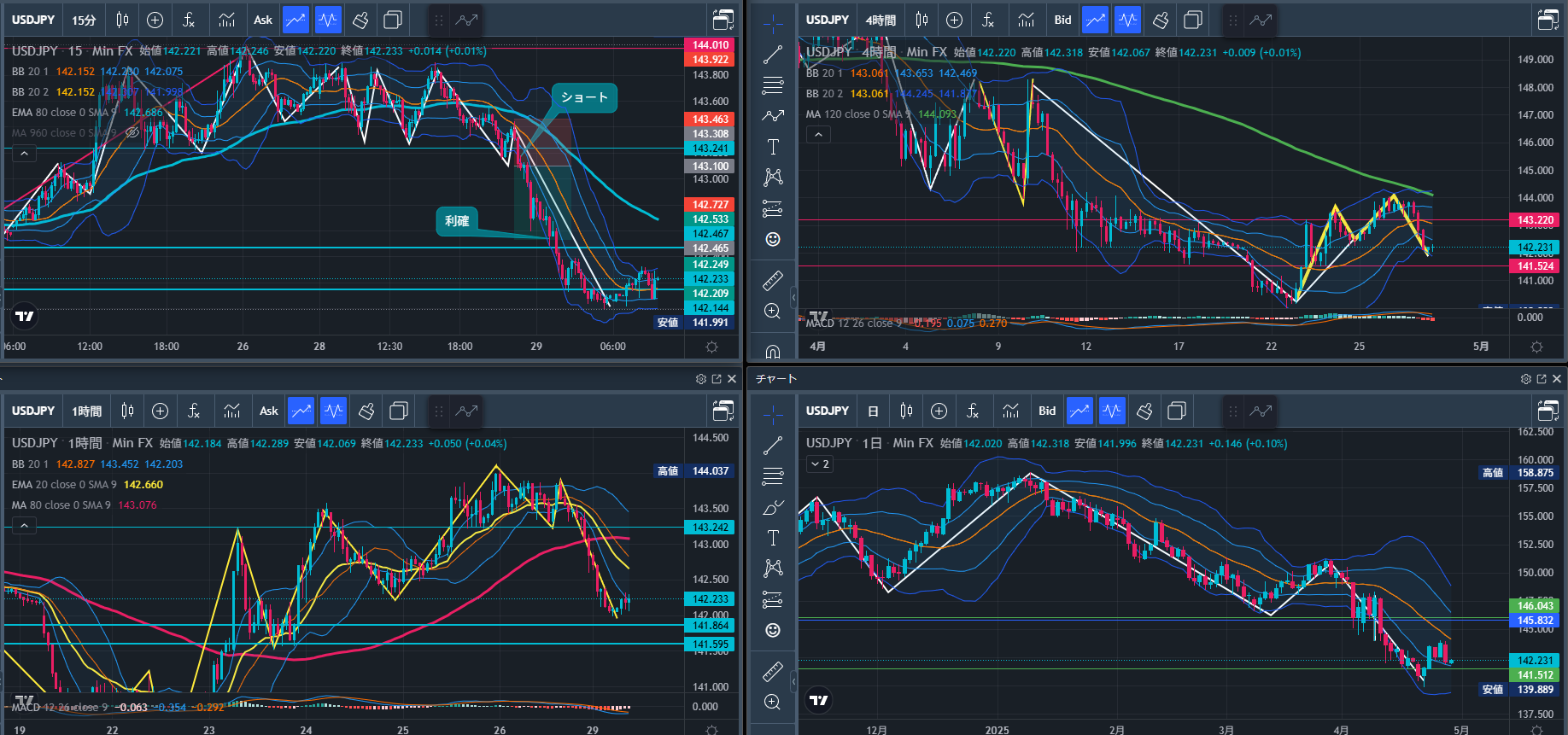Viewport: 1568px width, 735px height.
Task: Toggle the highlighted wave-pattern button in 1-hour toolbar
Action: 334,411
